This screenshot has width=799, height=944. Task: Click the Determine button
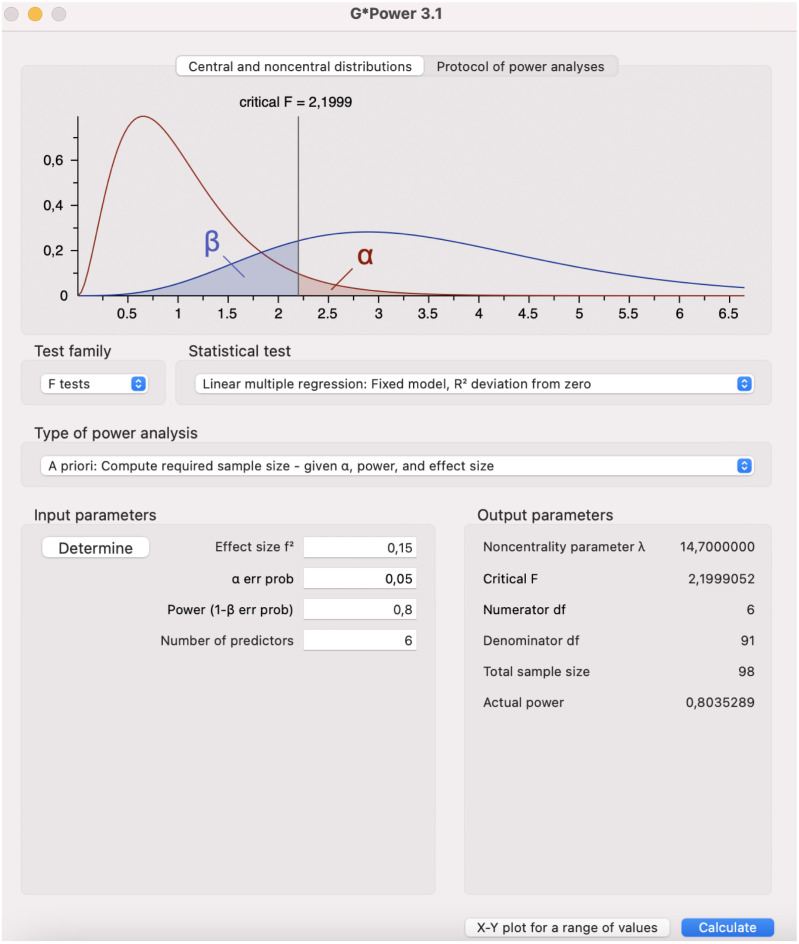[95, 548]
